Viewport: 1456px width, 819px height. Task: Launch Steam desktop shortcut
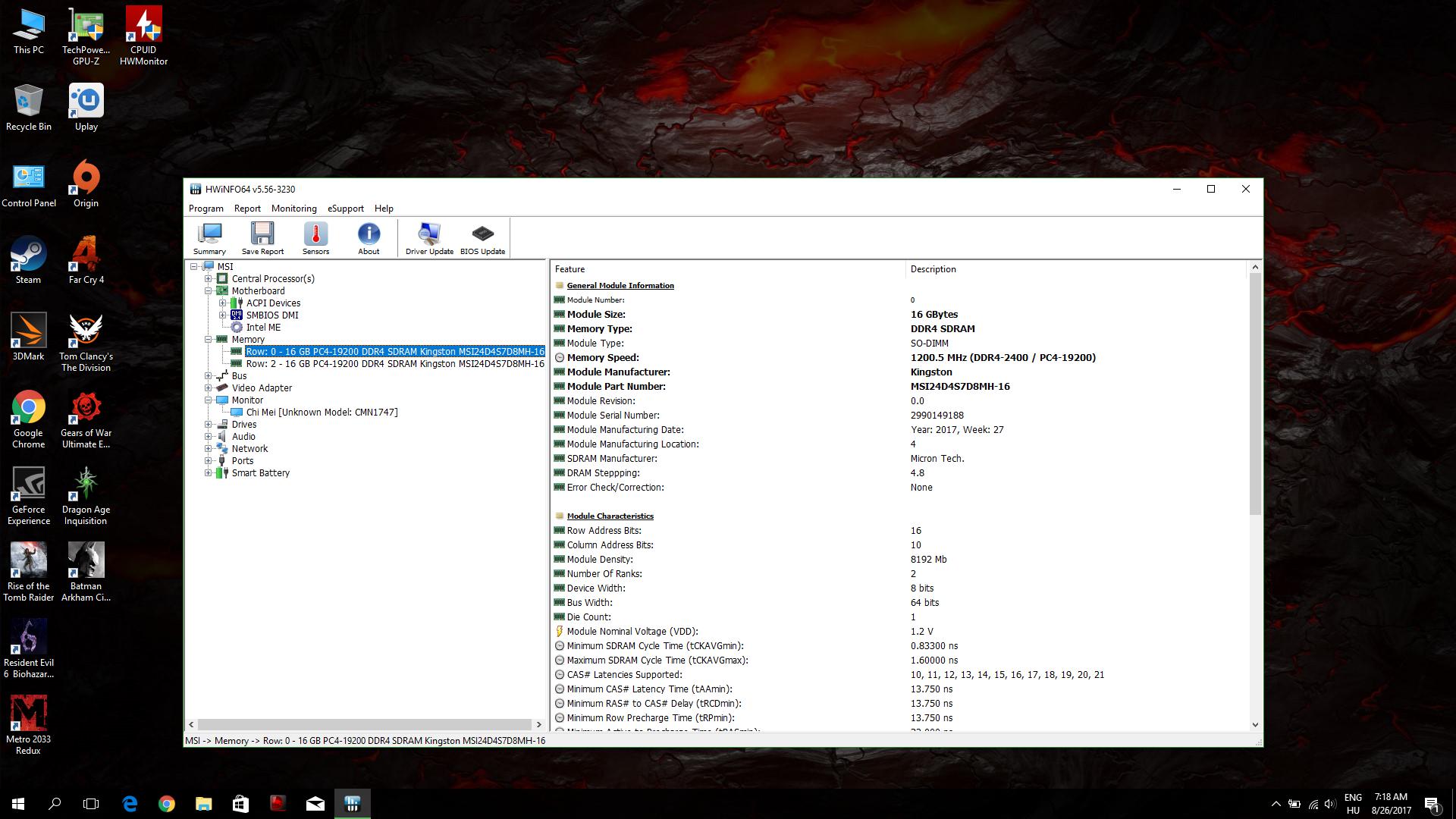pyautogui.click(x=29, y=261)
